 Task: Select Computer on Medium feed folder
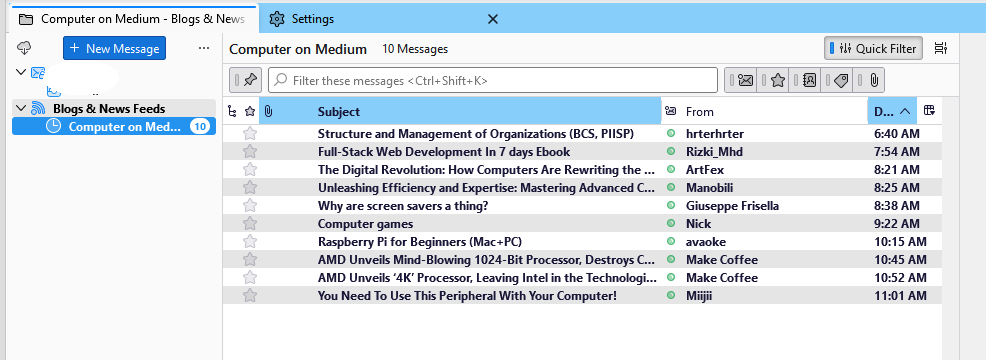pyautogui.click(x=114, y=127)
